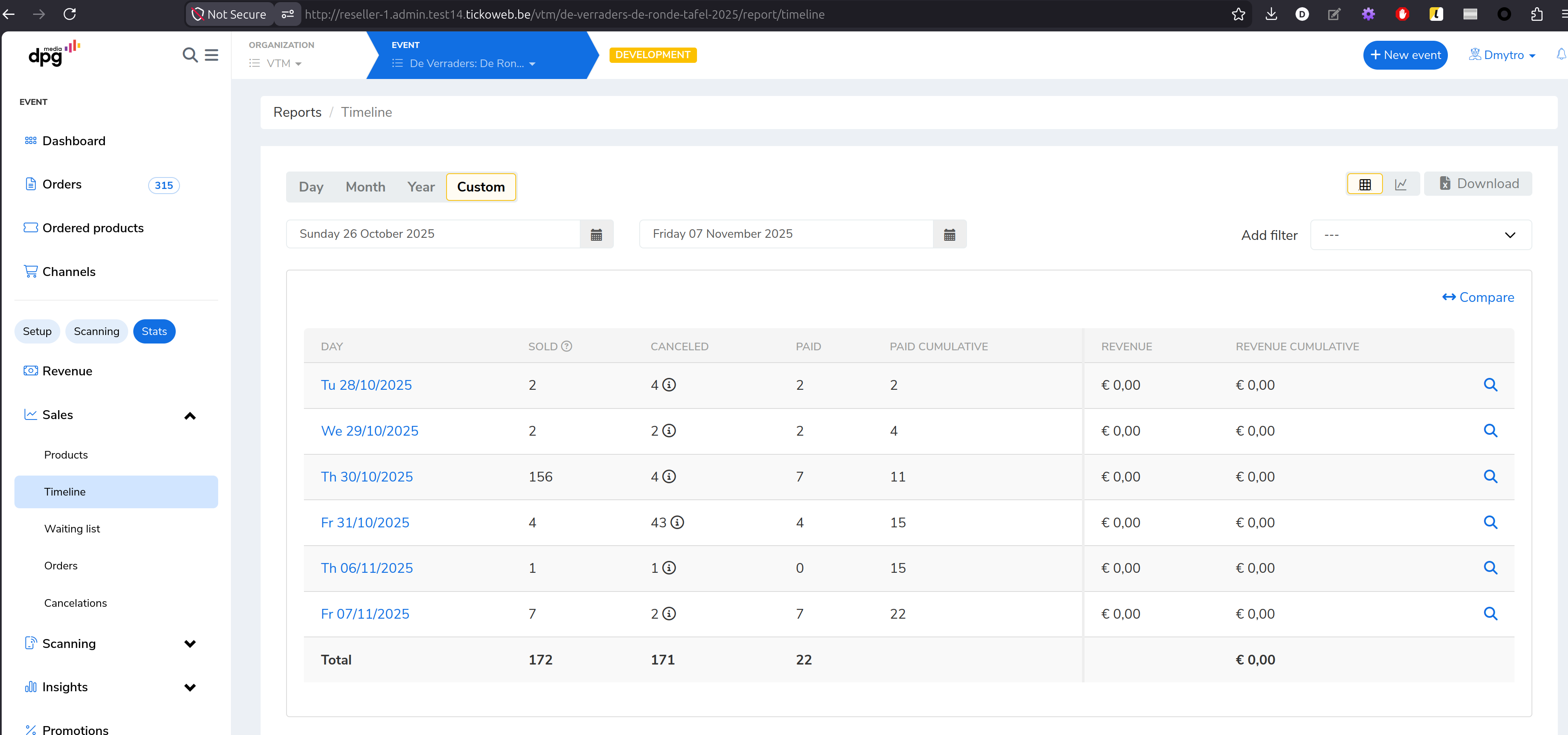Show canceled info for Fr 31/10/2025
The height and width of the screenshot is (735, 1568).
677,522
